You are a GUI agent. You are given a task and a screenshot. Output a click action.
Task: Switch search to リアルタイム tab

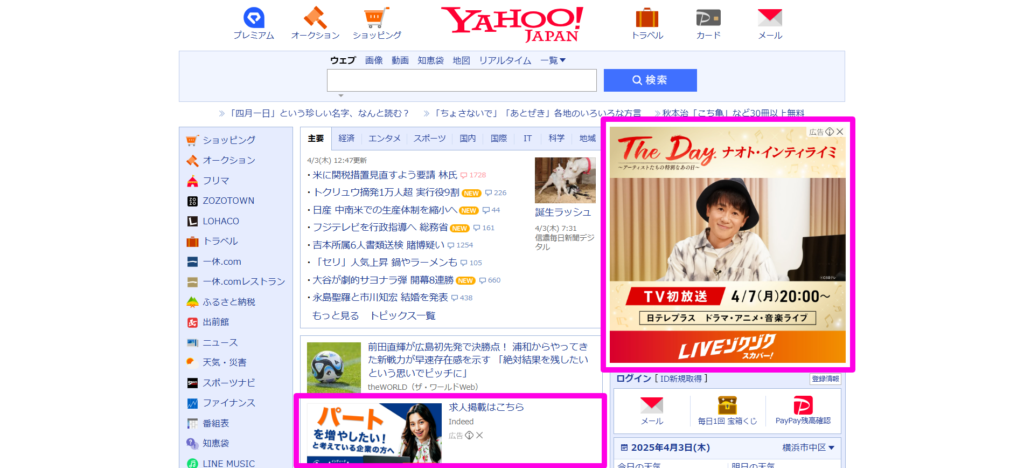(505, 60)
